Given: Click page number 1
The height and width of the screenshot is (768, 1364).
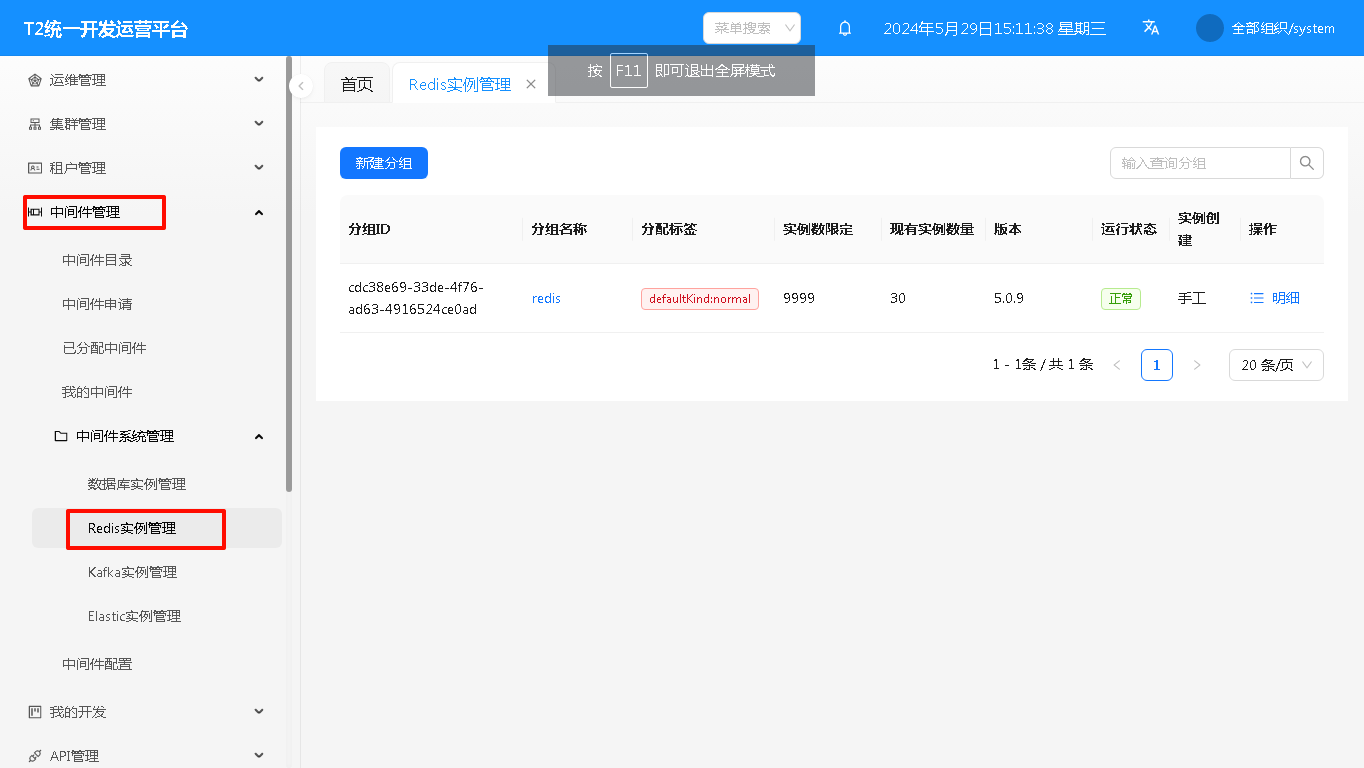Looking at the screenshot, I should 1157,365.
